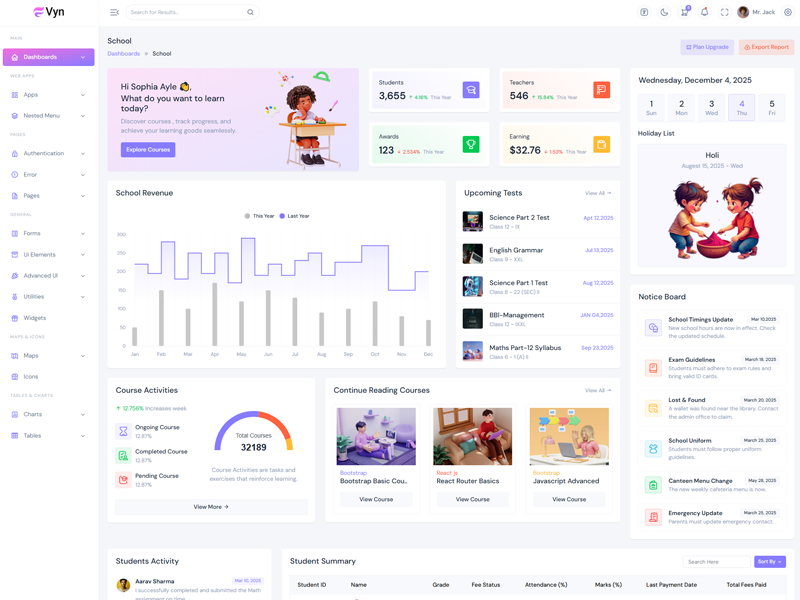Open the Sort By dropdown
The width and height of the screenshot is (800, 600).
pyautogui.click(x=770, y=562)
